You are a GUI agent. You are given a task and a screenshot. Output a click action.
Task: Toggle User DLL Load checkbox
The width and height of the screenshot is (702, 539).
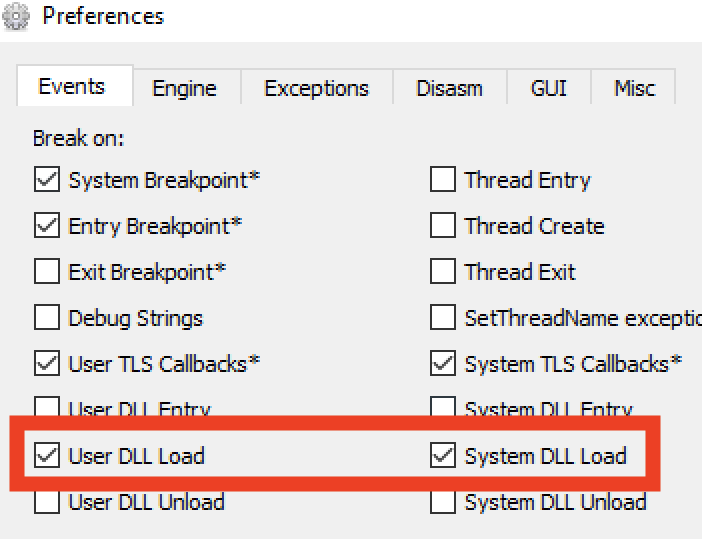tap(47, 456)
